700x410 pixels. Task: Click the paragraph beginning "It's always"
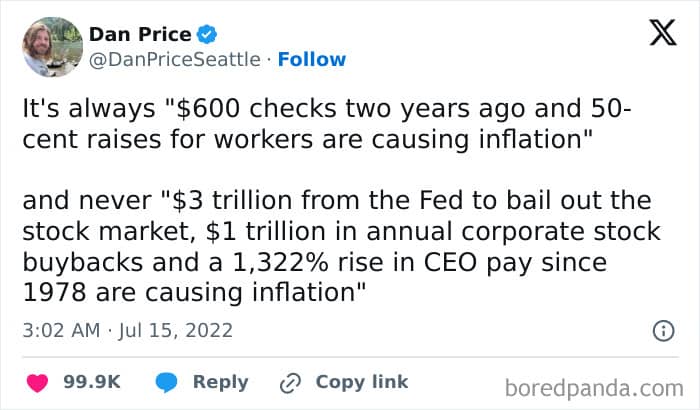[x=327, y=124]
